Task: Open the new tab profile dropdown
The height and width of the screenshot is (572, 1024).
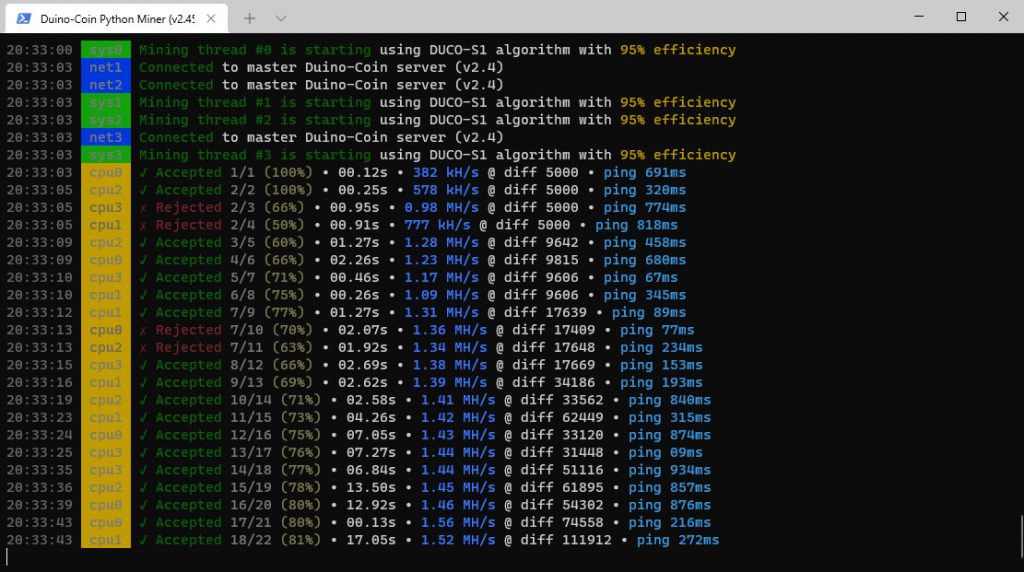Action: pos(281,18)
